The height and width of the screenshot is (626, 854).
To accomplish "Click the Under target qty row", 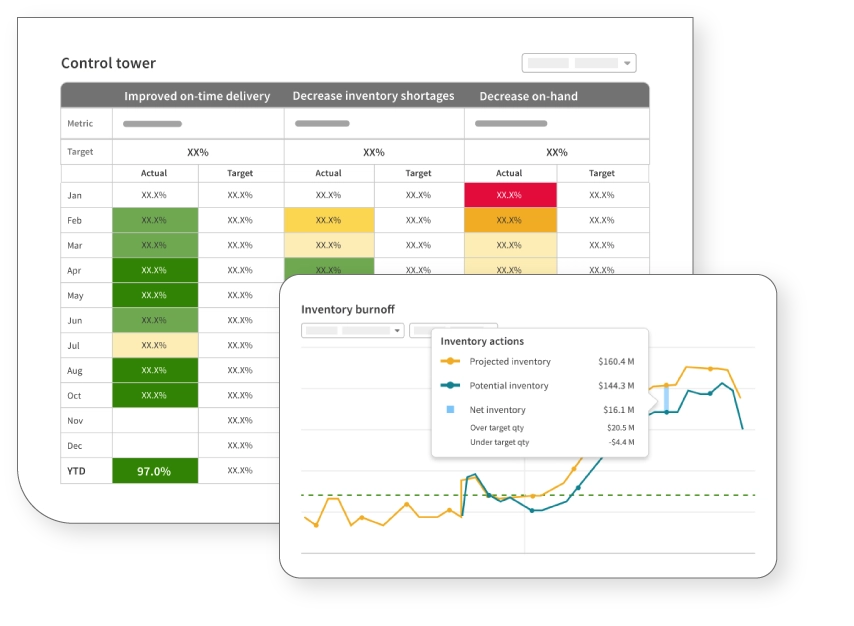I will pos(540,441).
